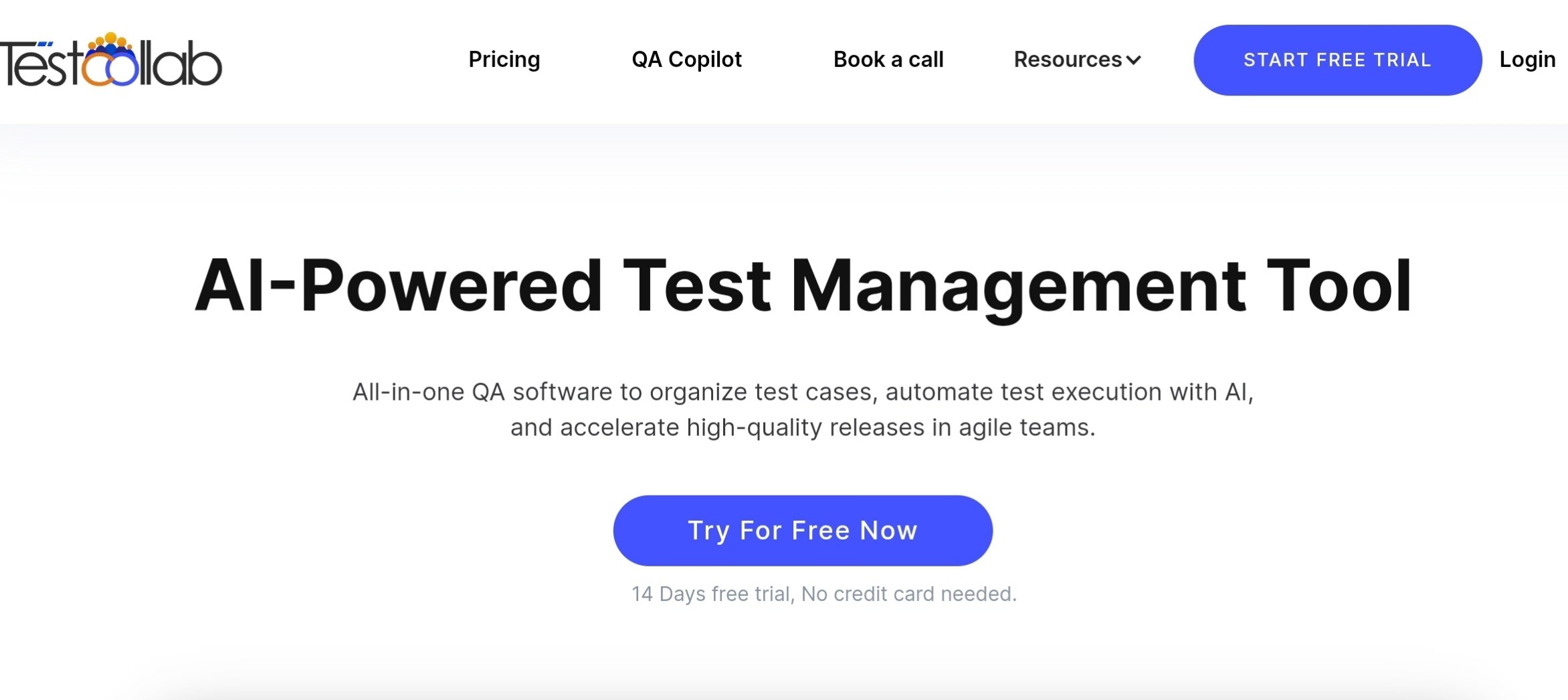This screenshot has width=1568, height=700.
Task: Open the Pricing page
Action: 504,60
